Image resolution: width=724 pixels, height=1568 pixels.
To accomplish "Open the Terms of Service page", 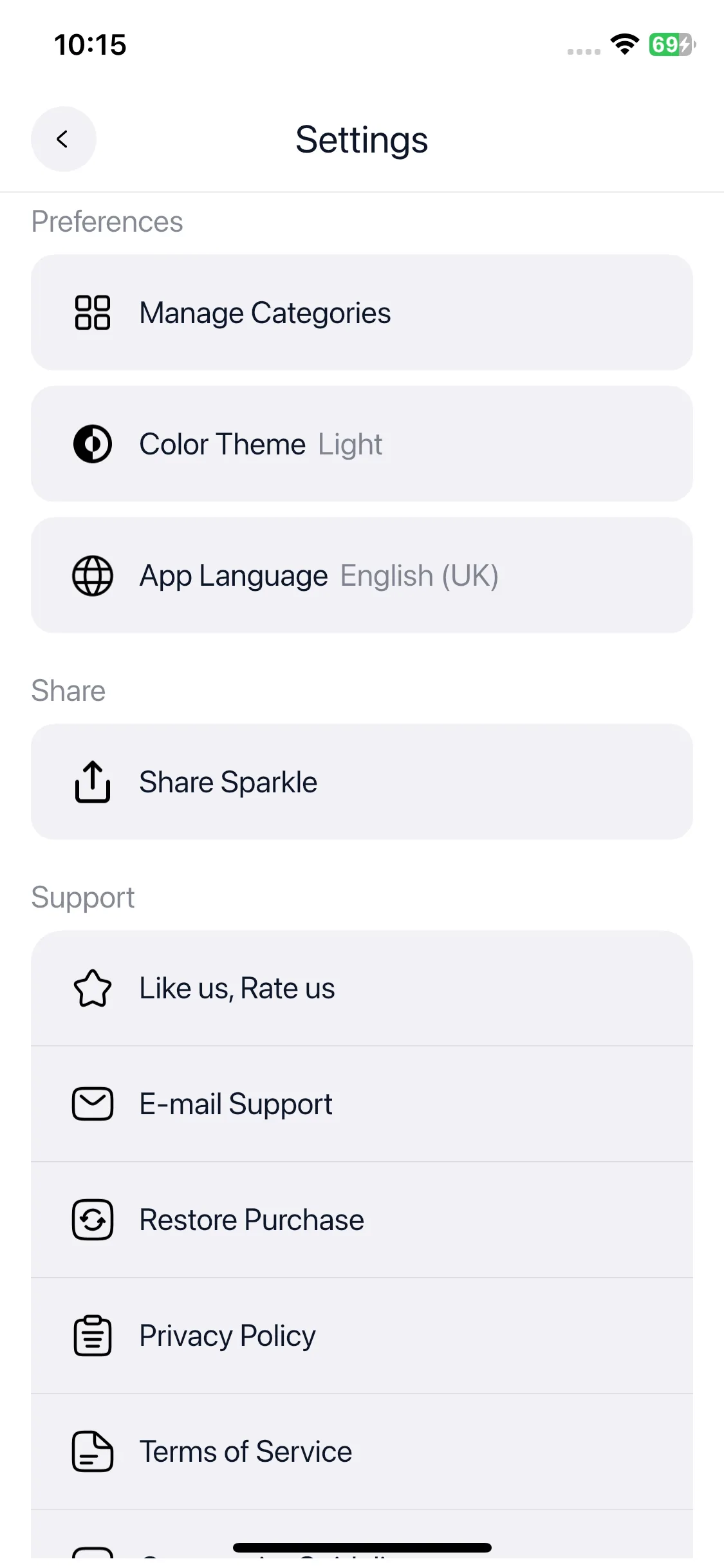I will pyautogui.click(x=362, y=1451).
